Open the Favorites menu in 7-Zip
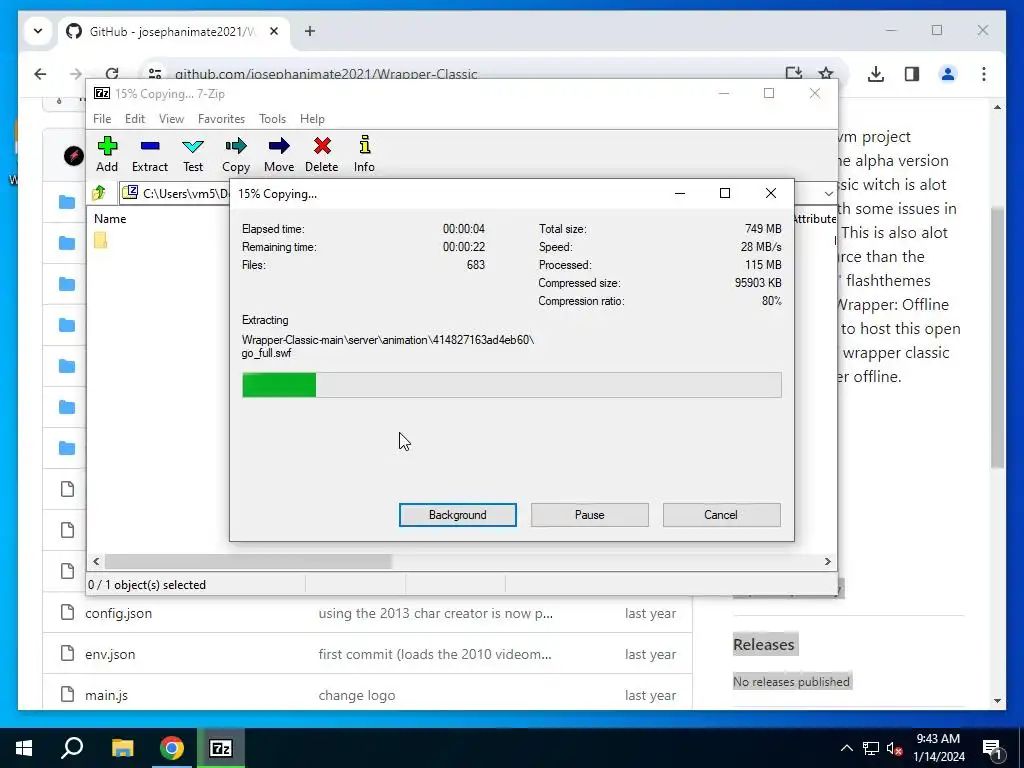 [221, 119]
